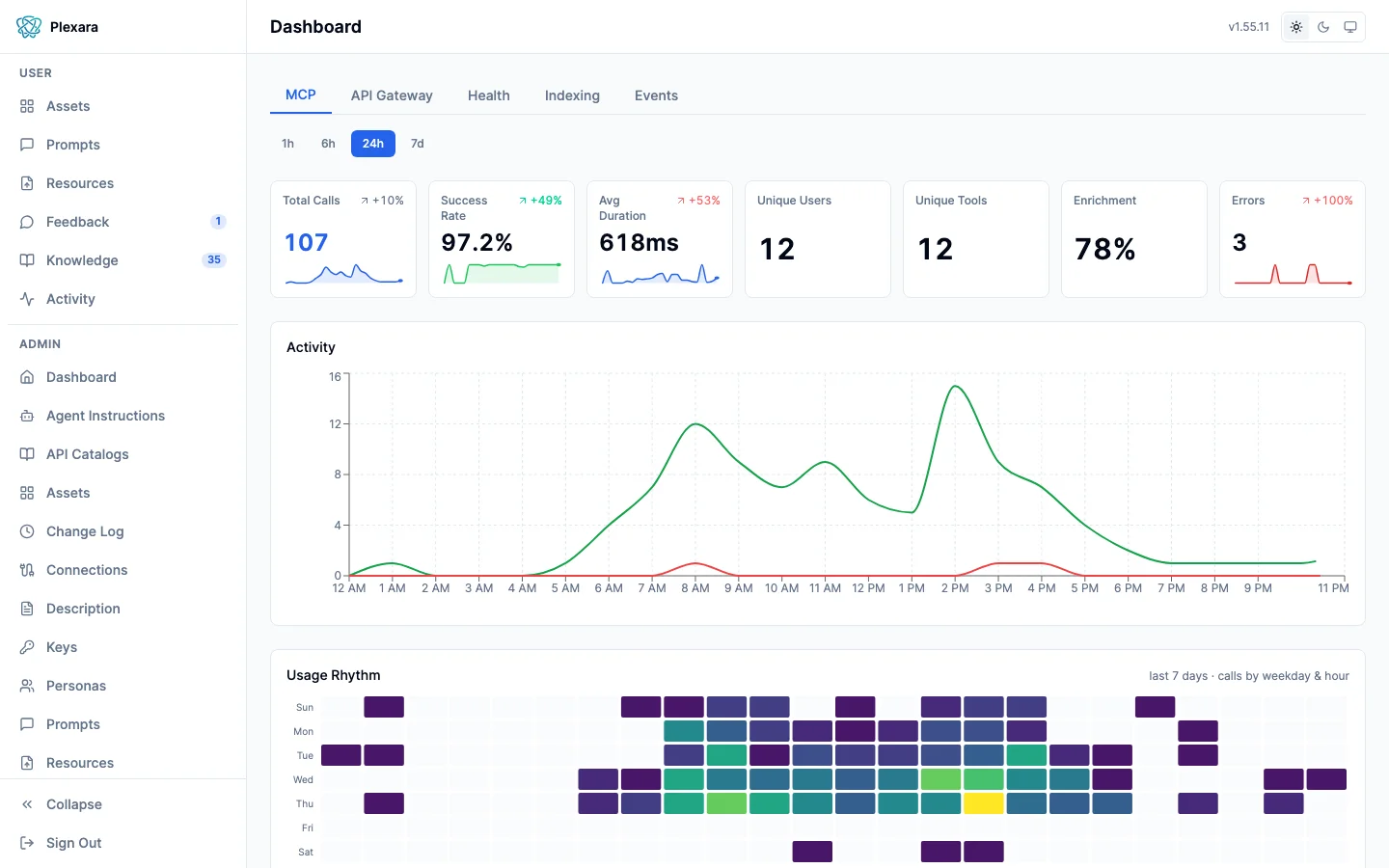
Task: Click the Change Log clock icon
Action: tap(27, 531)
